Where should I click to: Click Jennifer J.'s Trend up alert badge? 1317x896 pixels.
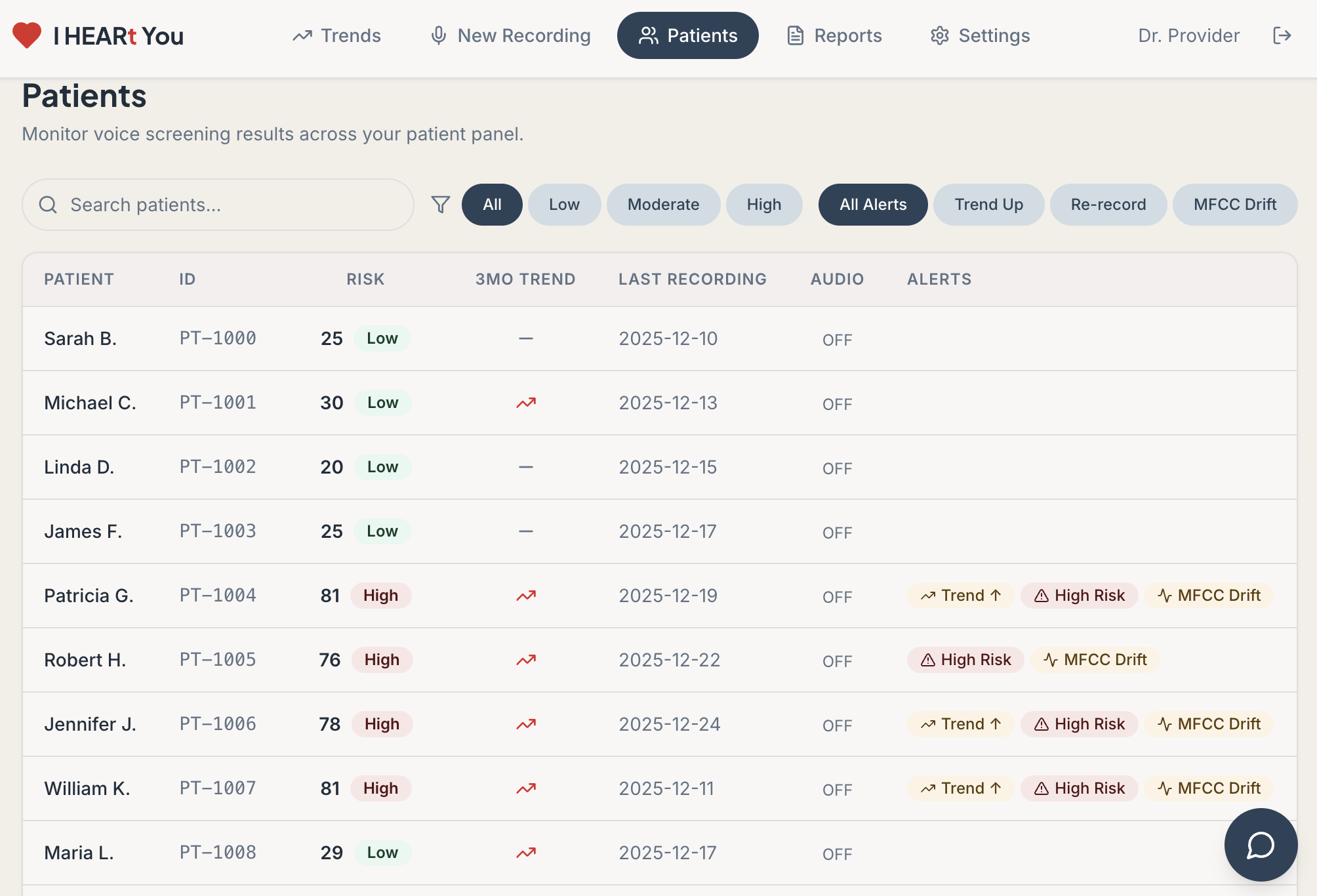coord(960,724)
